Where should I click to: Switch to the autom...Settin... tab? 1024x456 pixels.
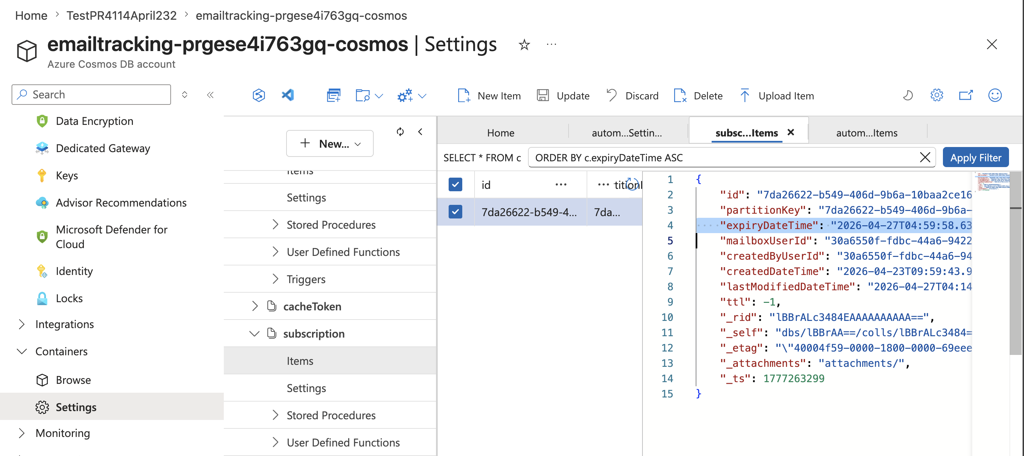point(627,133)
